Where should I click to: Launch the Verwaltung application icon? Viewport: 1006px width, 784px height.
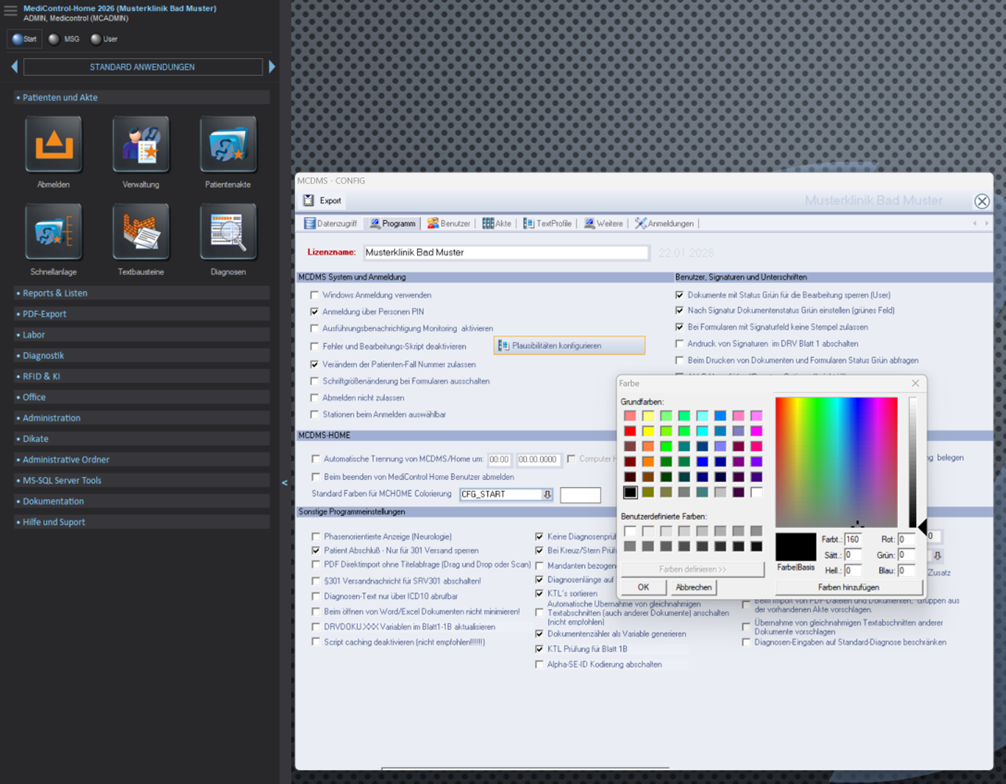(x=141, y=145)
